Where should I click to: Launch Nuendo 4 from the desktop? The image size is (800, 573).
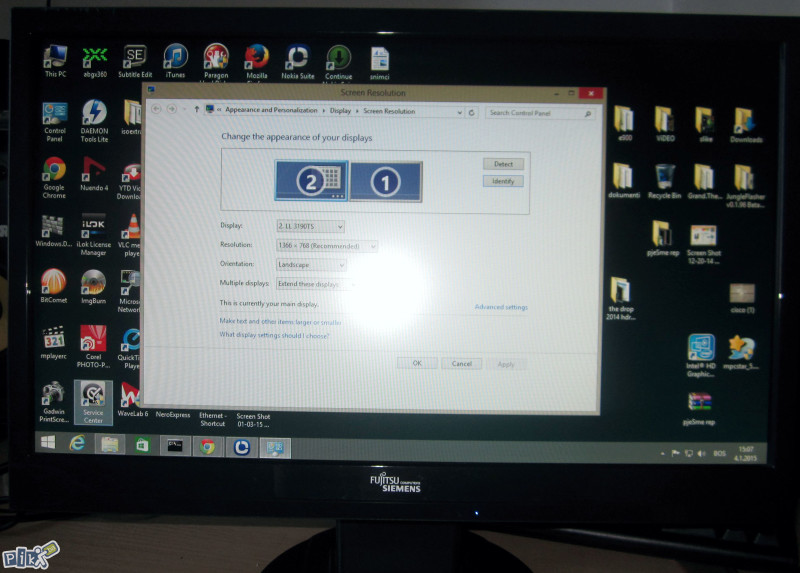tap(94, 175)
